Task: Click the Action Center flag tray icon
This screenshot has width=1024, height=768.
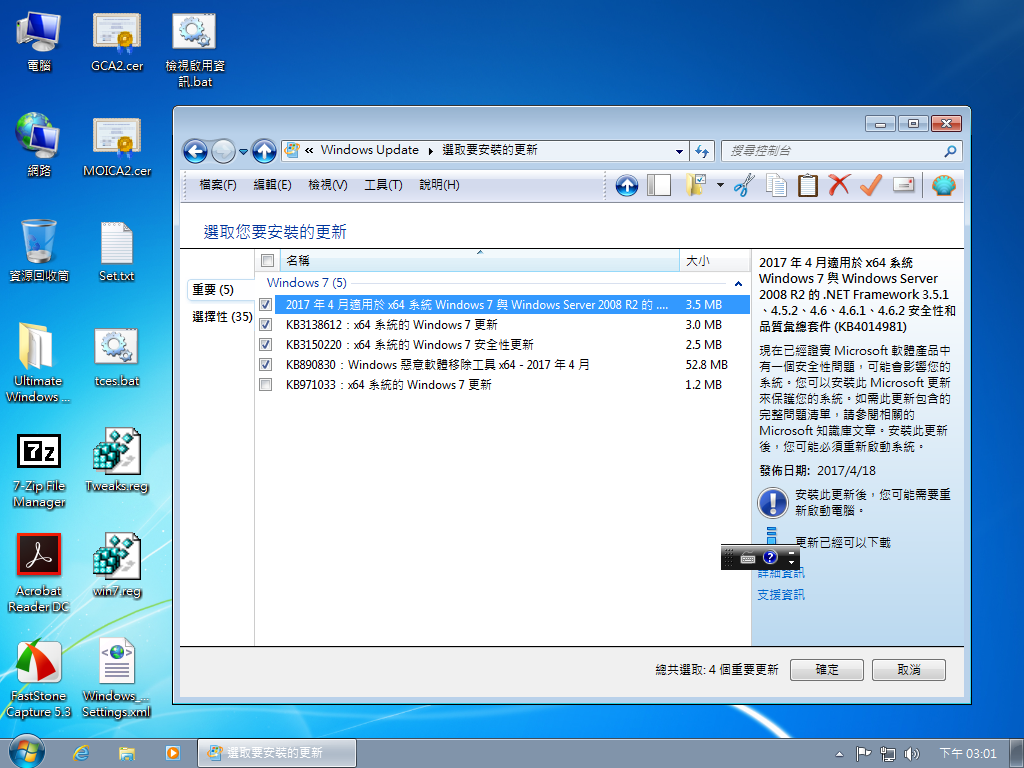Action: point(863,754)
